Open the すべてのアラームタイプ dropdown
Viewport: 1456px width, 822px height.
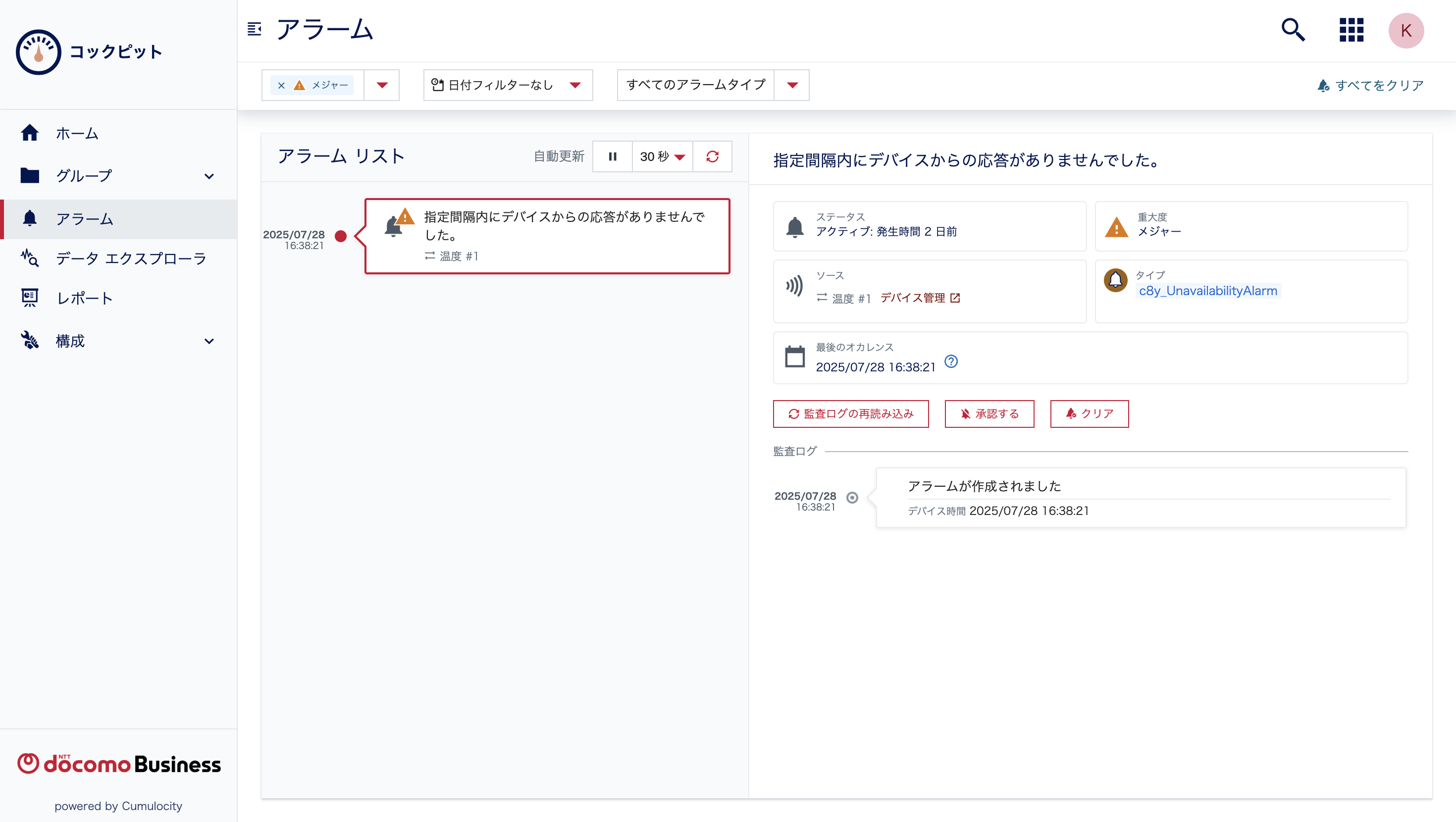coord(696,85)
